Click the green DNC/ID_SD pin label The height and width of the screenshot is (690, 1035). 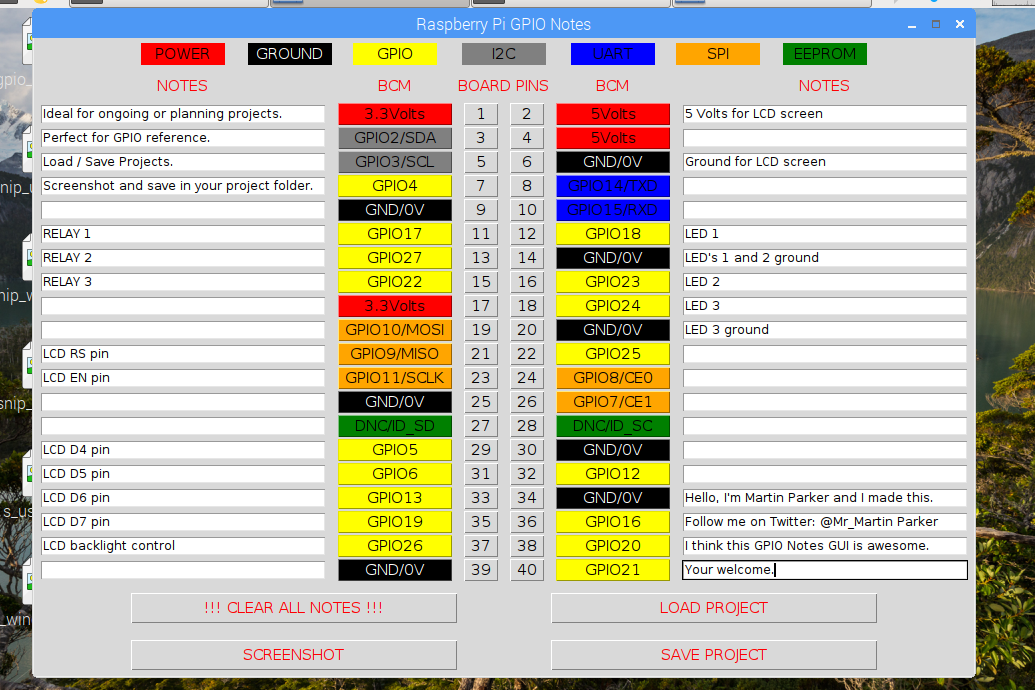pyautogui.click(x=395, y=426)
